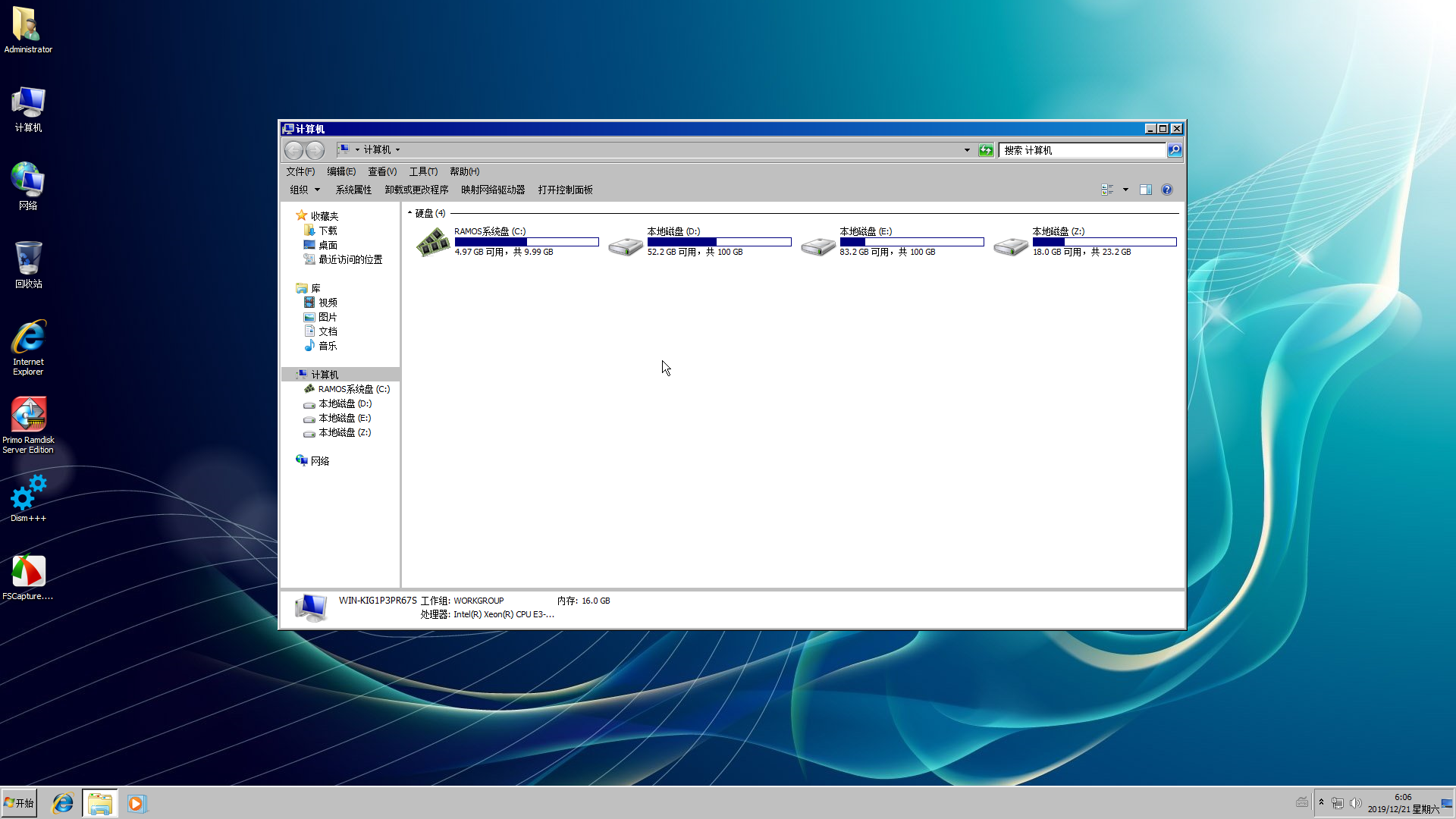Click the 系统属性 button

point(353,190)
